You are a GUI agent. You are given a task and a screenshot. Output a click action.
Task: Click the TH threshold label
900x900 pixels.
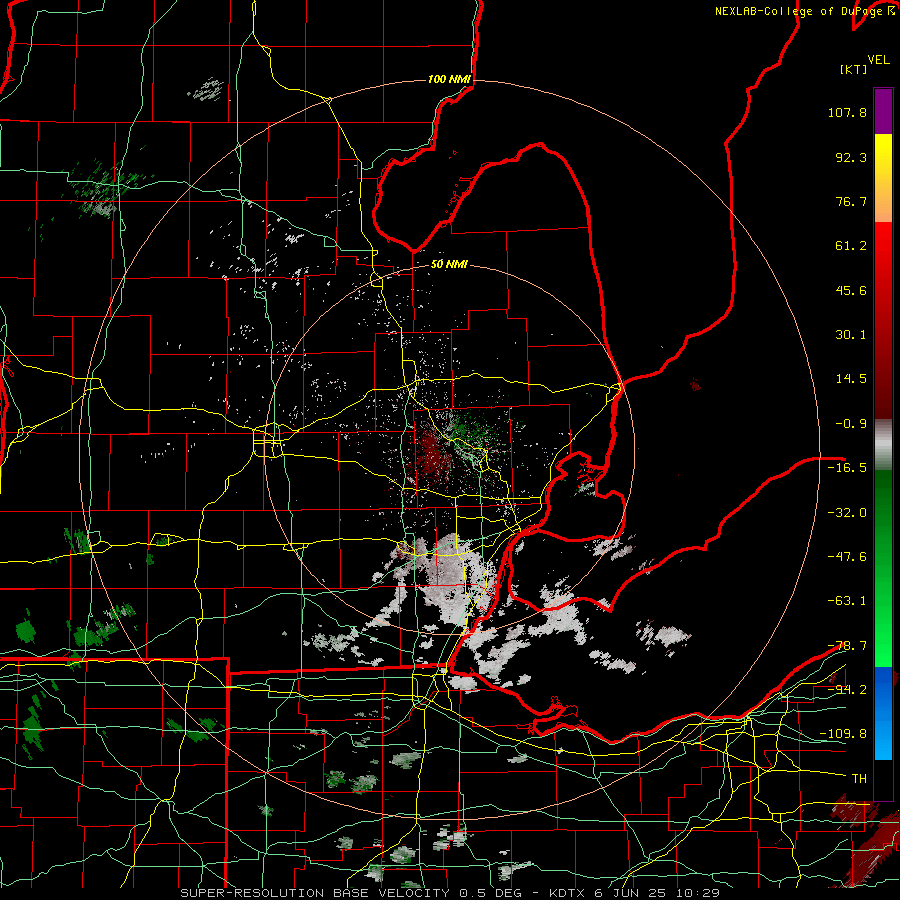click(x=859, y=779)
